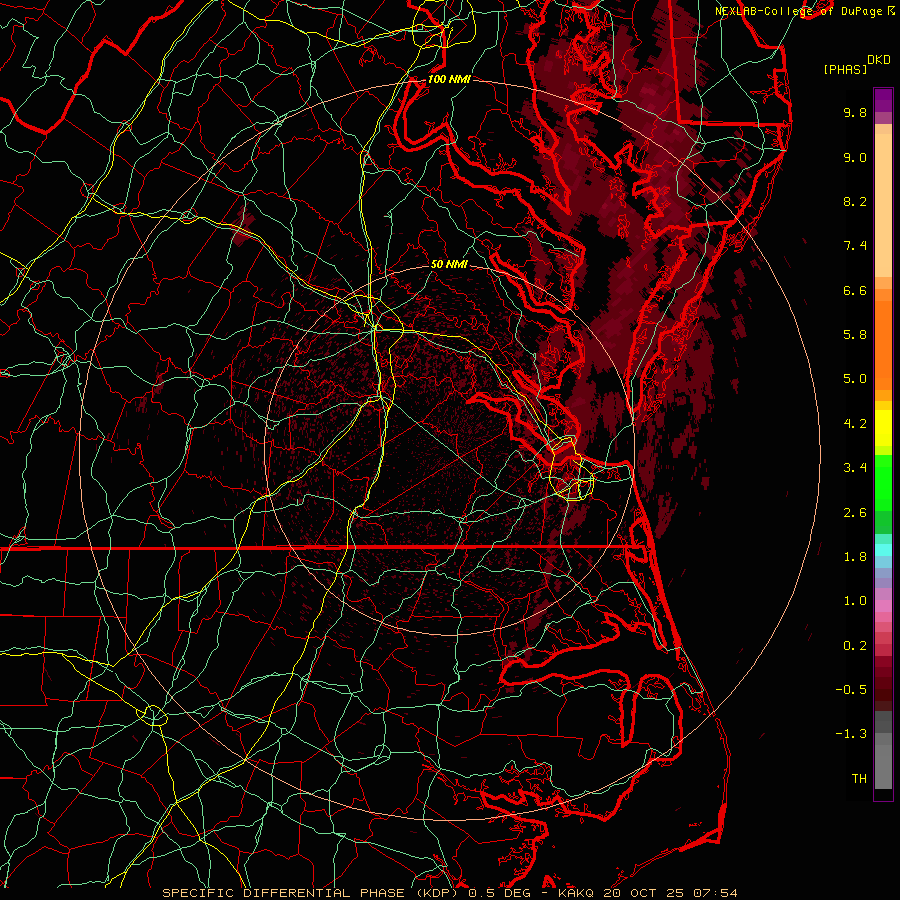The height and width of the screenshot is (900, 900).
Task: Click the TH legend label
Action: (859, 779)
